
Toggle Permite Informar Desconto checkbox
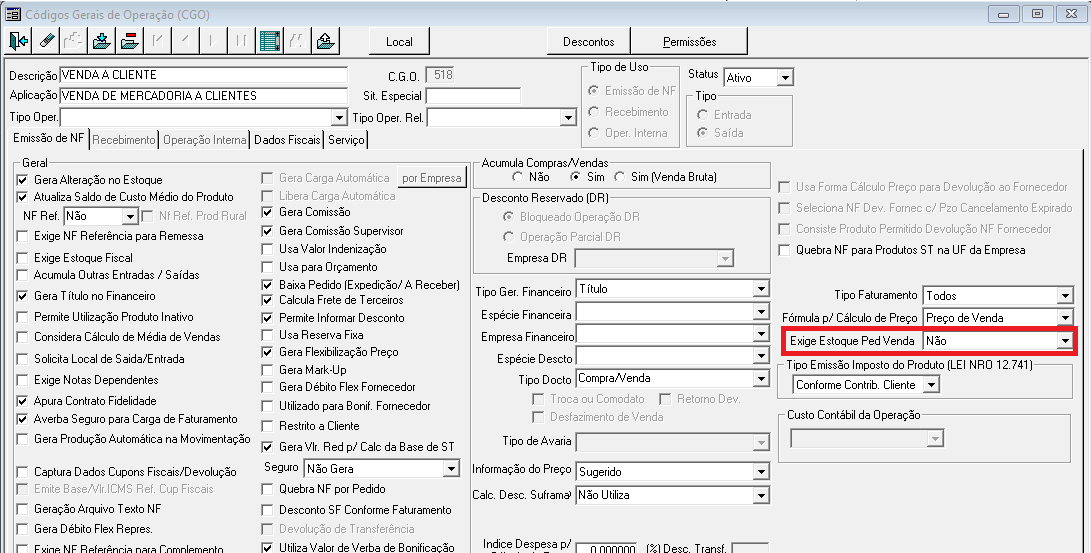tap(267, 318)
